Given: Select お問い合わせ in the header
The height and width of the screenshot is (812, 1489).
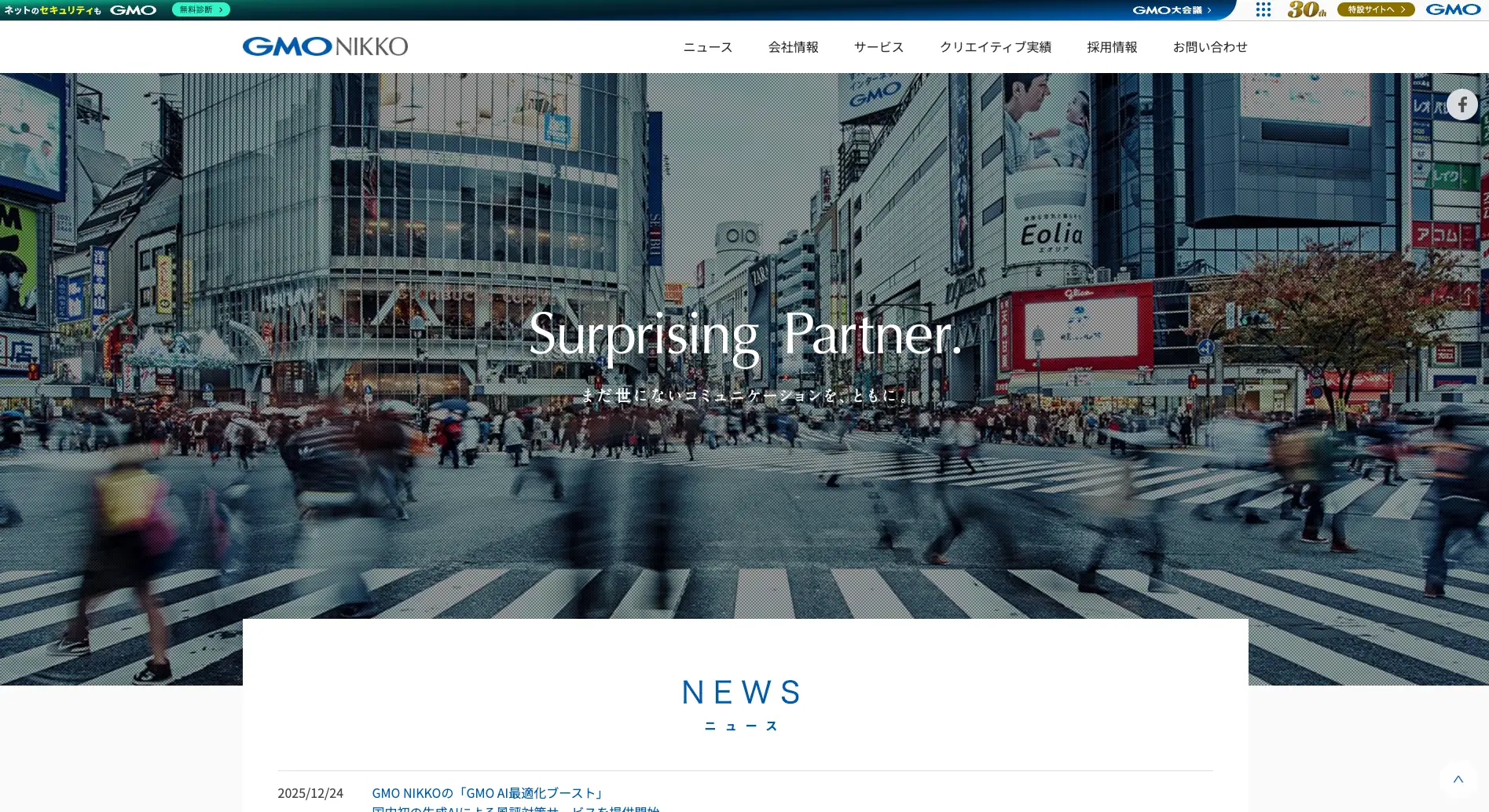Looking at the screenshot, I should [1209, 47].
